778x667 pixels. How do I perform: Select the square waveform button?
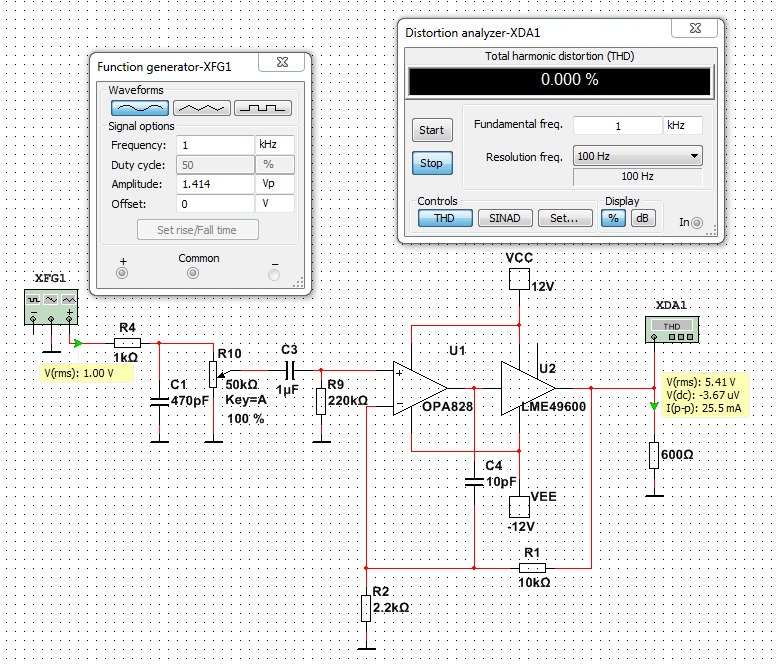(263, 108)
